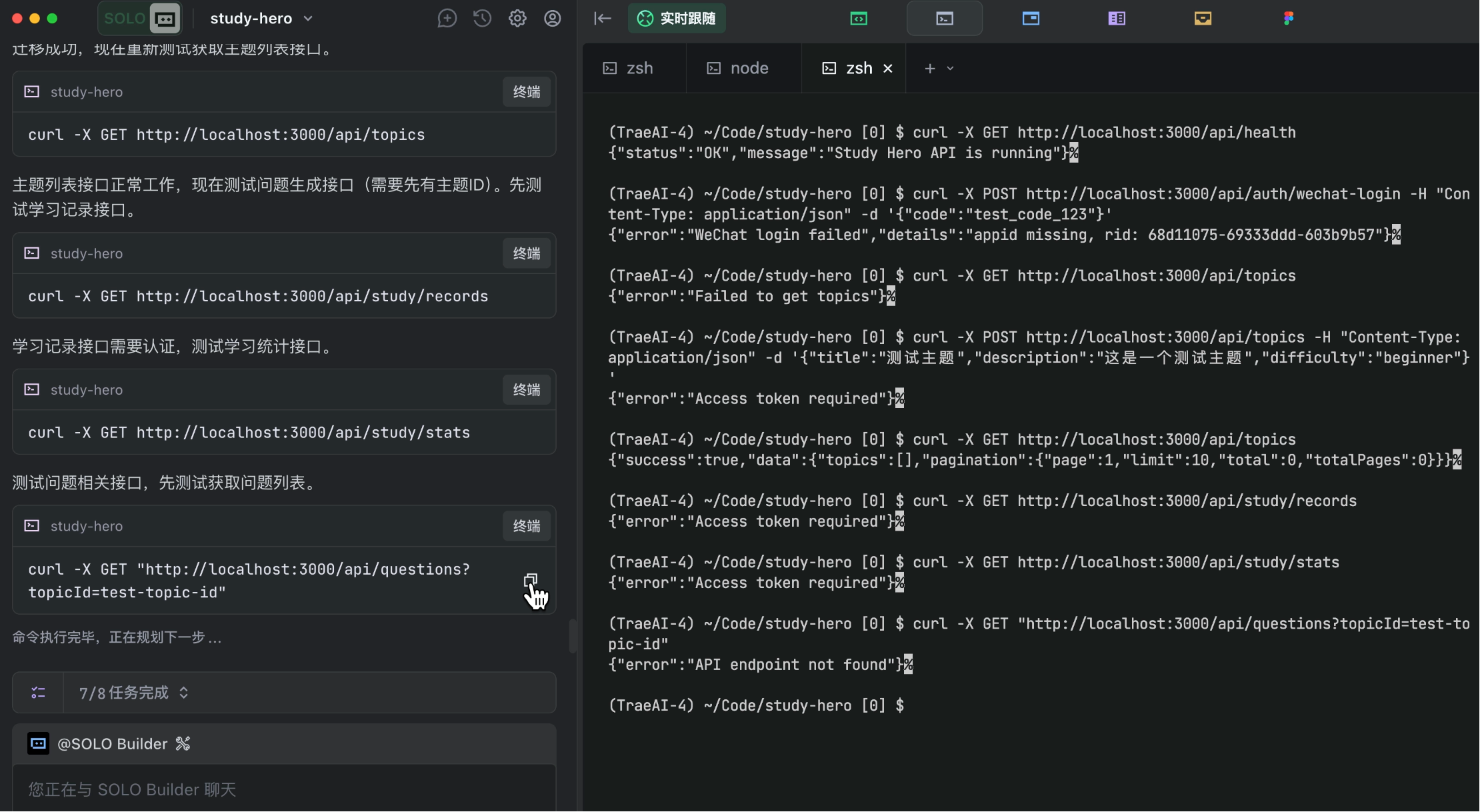Open the browser preview view icon
This screenshot has height=812, width=1480.
point(1031,19)
